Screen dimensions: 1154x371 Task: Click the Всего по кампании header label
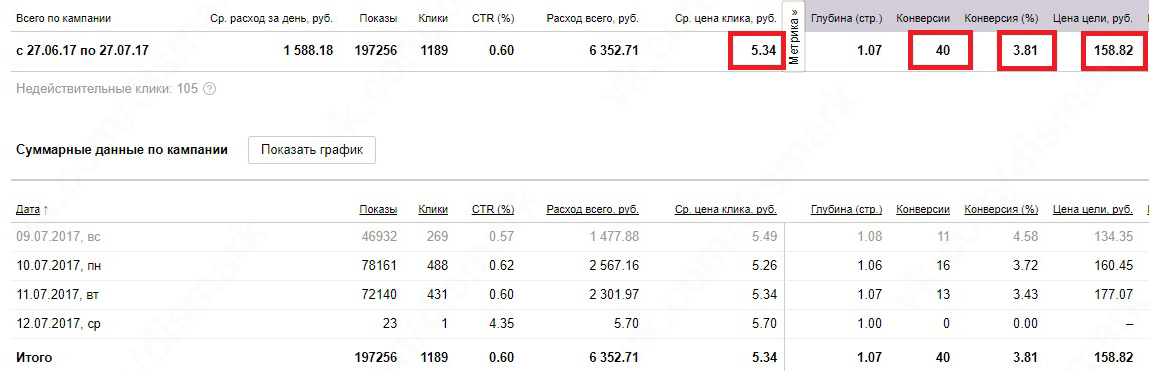point(63,18)
